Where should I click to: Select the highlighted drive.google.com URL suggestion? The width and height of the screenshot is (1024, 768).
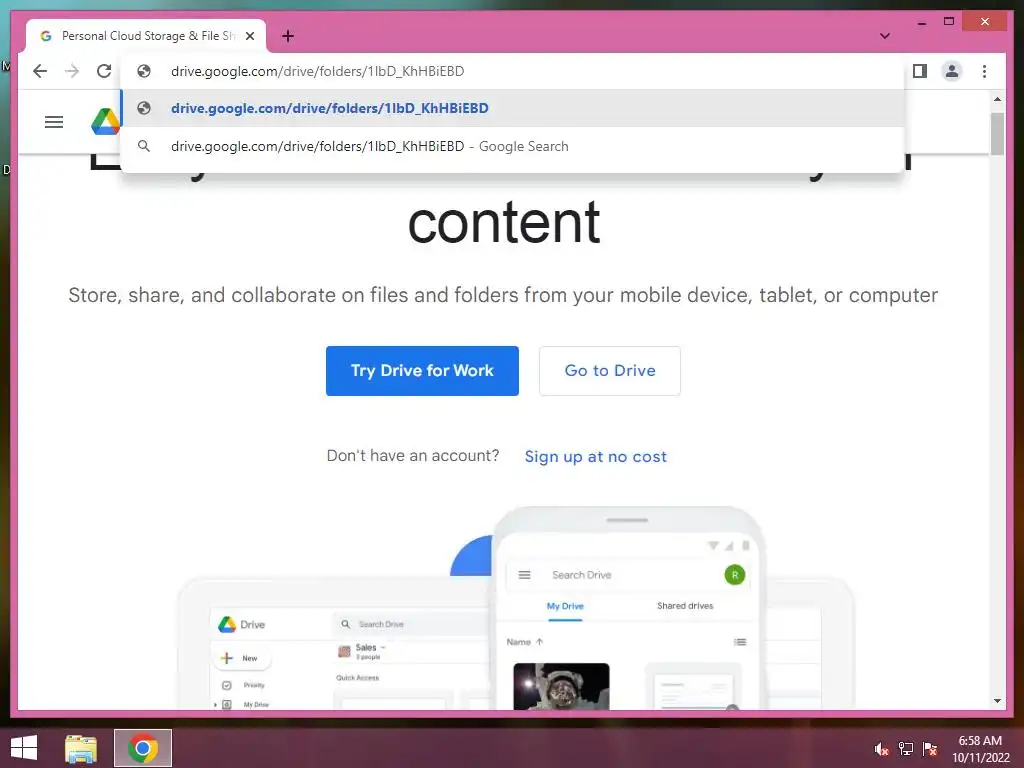[x=513, y=108]
